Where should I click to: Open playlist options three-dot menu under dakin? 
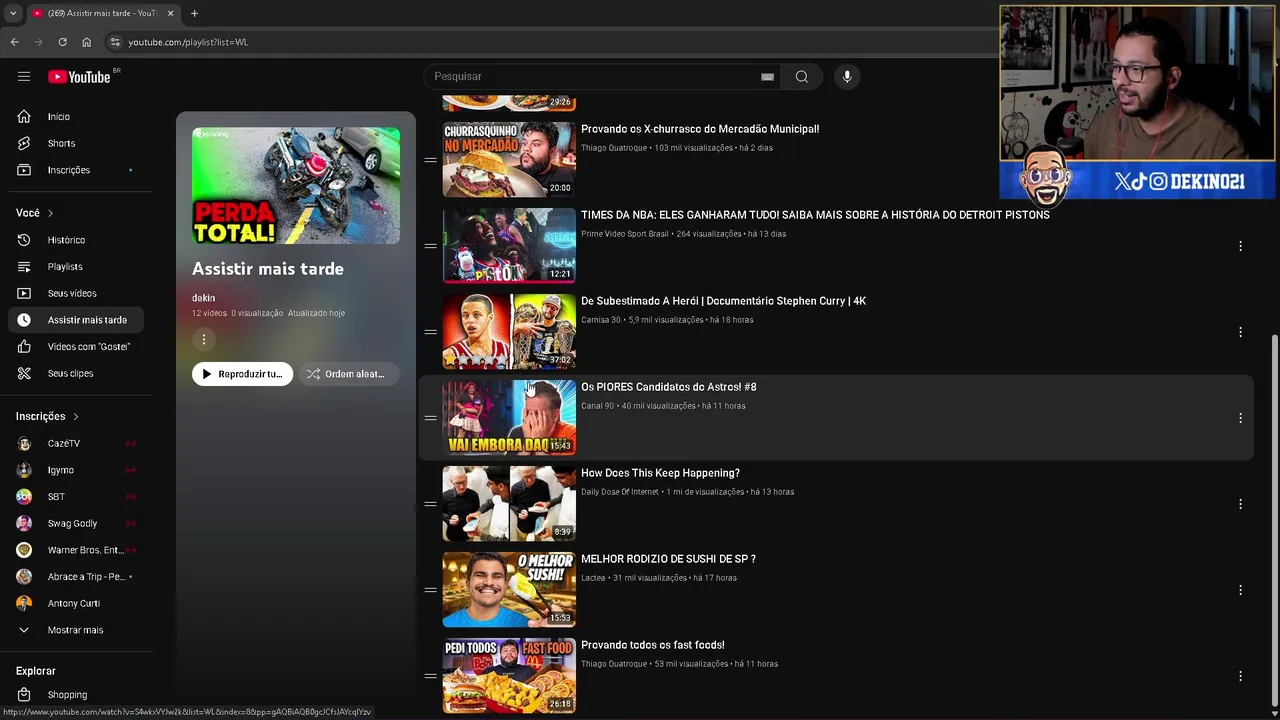[x=203, y=340]
